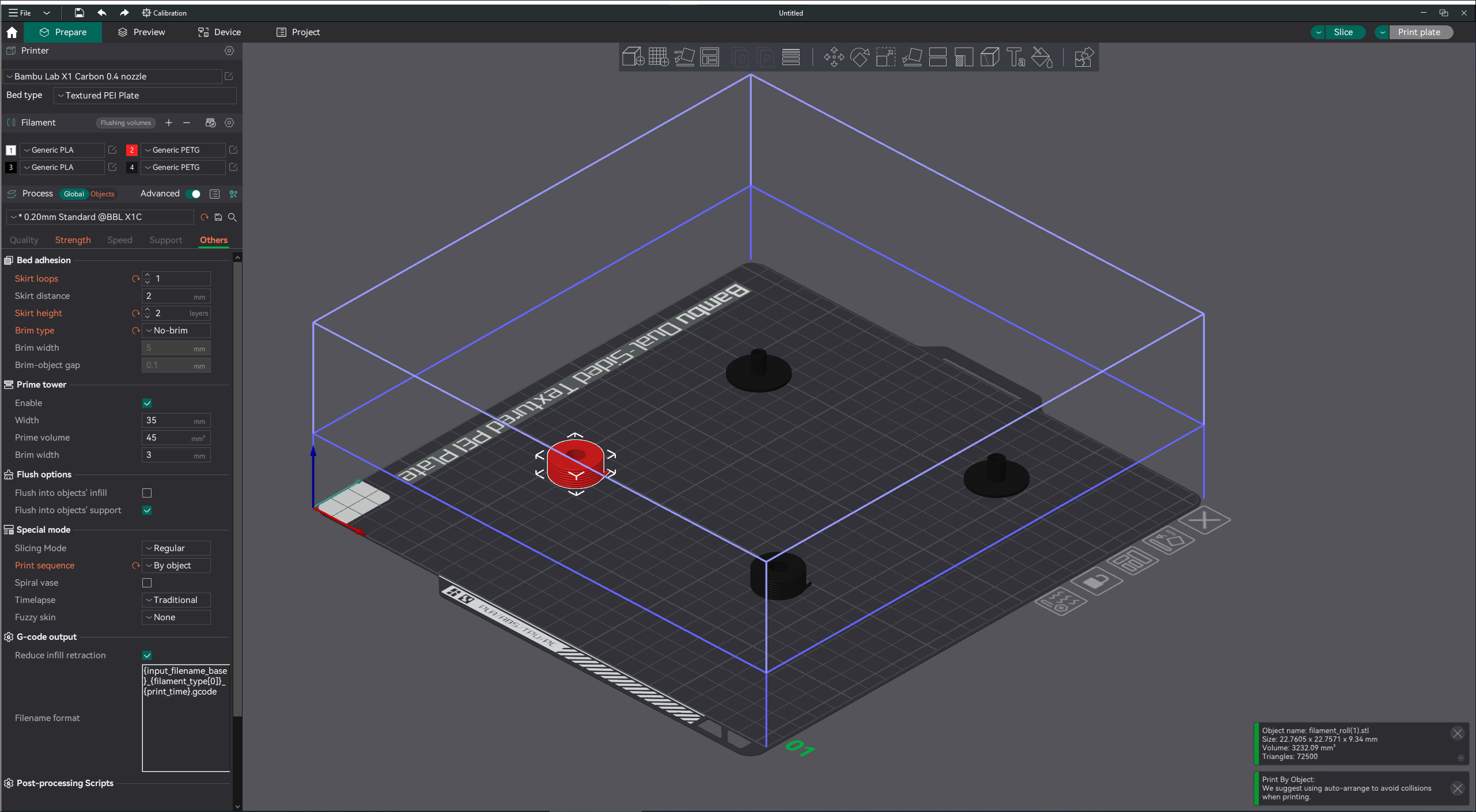Image resolution: width=1476 pixels, height=812 pixels.
Task: Click the Add plate grid icon
Action: (658, 57)
